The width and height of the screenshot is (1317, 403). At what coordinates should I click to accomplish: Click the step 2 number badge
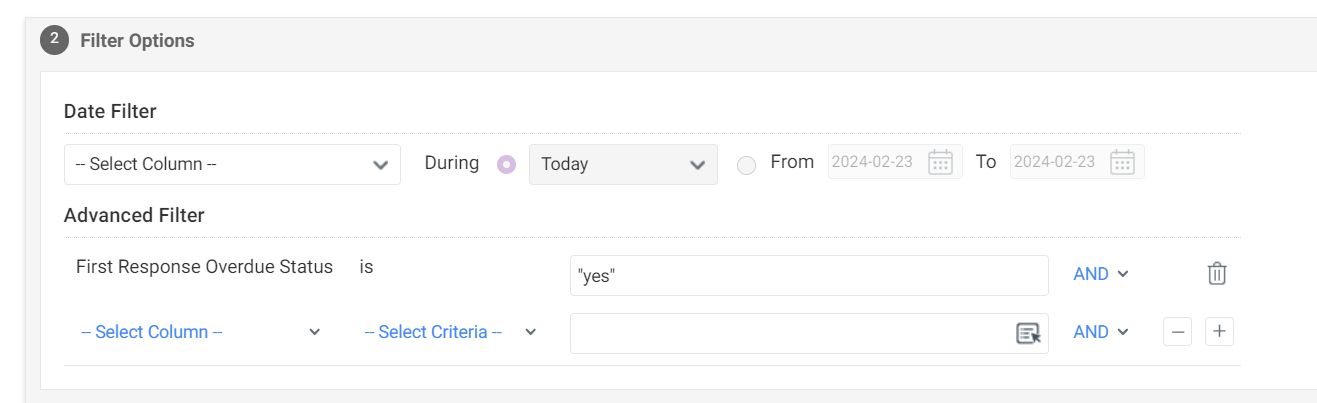click(54, 40)
